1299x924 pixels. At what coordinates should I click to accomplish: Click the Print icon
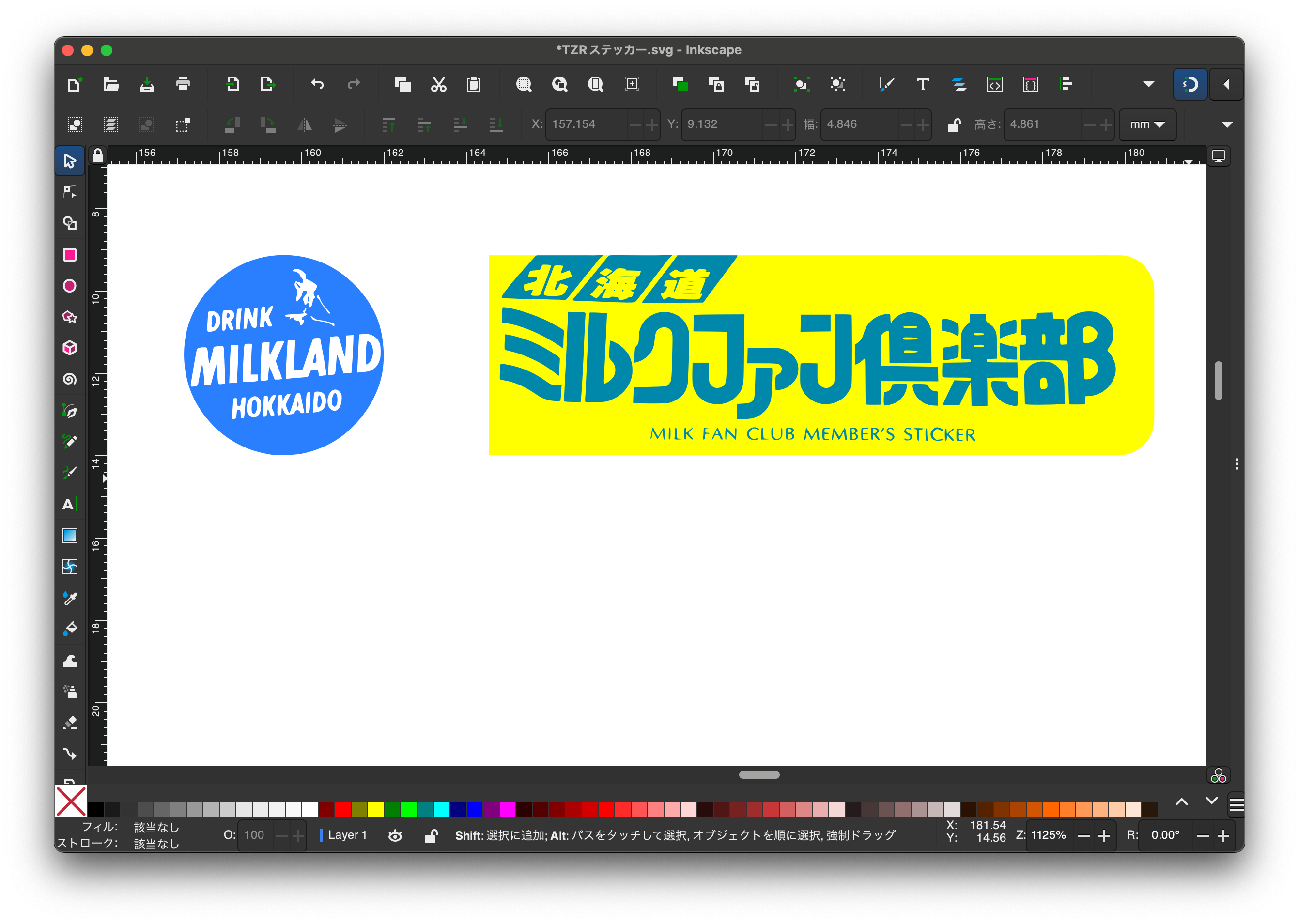pos(183,85)
